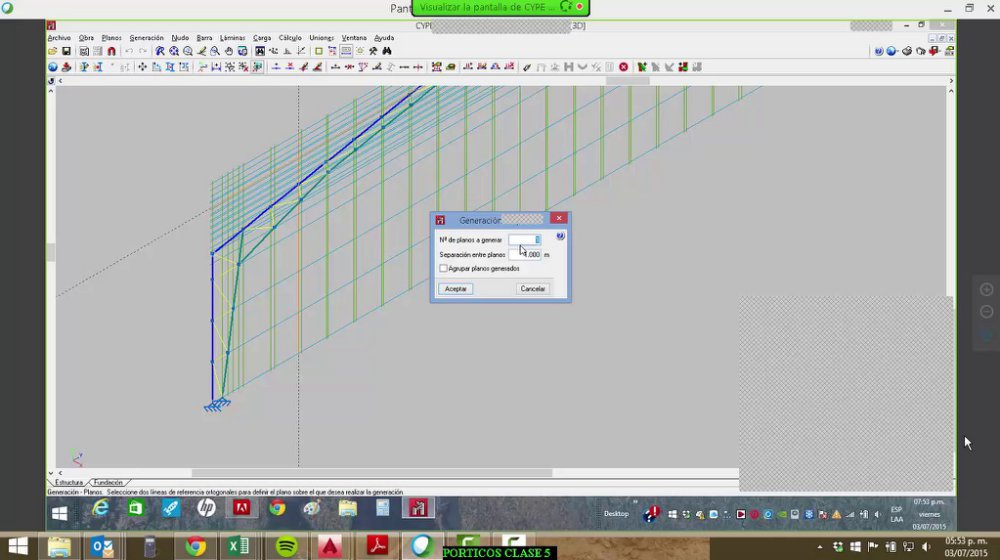
Task: Click the Nº de planos a generar field
Action: click(x=524, y=240)
